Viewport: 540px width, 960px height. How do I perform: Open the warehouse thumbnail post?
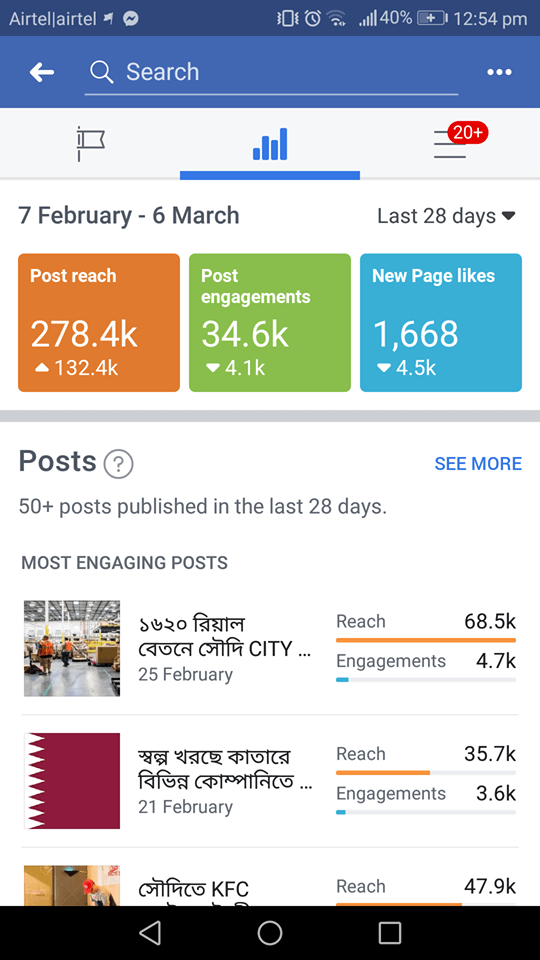pyautogui.click(x=72, y=648)
